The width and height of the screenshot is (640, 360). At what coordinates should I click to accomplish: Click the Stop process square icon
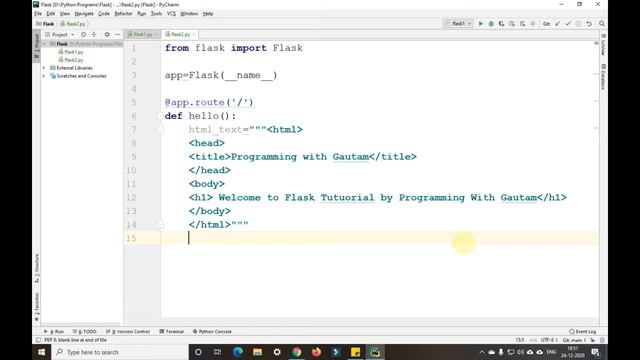(x=533, y=24)
